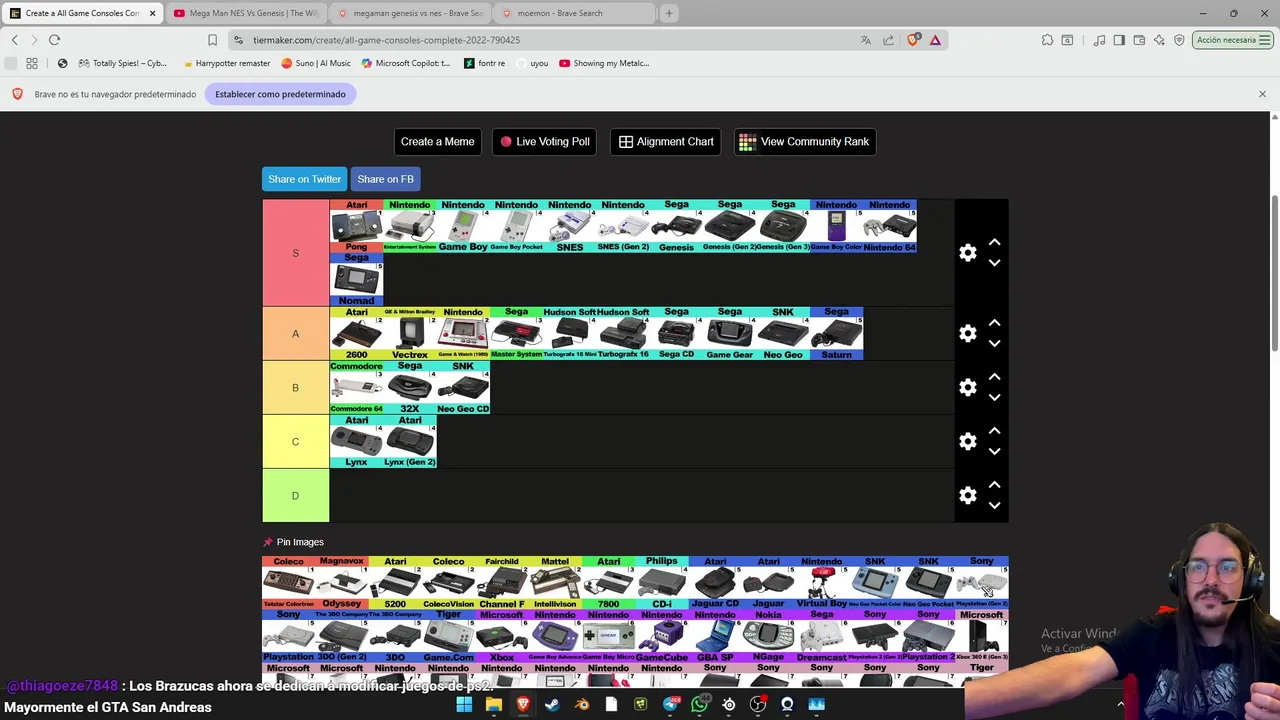Open the Brave Shields lion icon
Viewport: 1280px width, 720px height.
[x=913, y=40]
